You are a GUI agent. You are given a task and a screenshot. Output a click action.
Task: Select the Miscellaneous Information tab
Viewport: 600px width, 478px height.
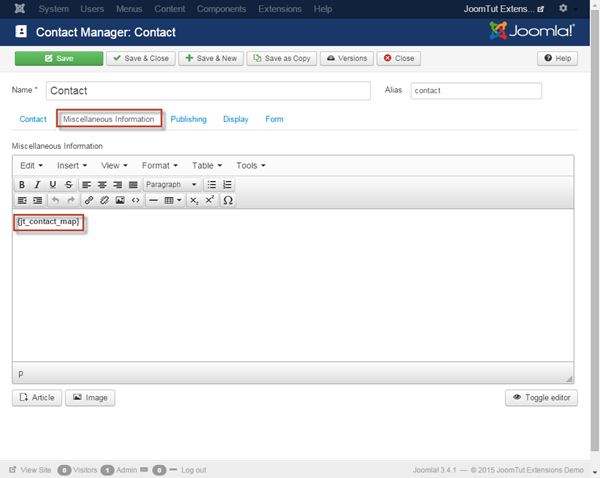pyautogui.click(x=109, y=119)
